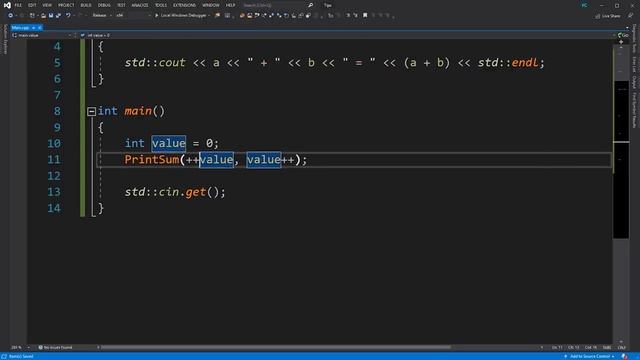Close the Main.cpp tab

(x=40, y=27)
